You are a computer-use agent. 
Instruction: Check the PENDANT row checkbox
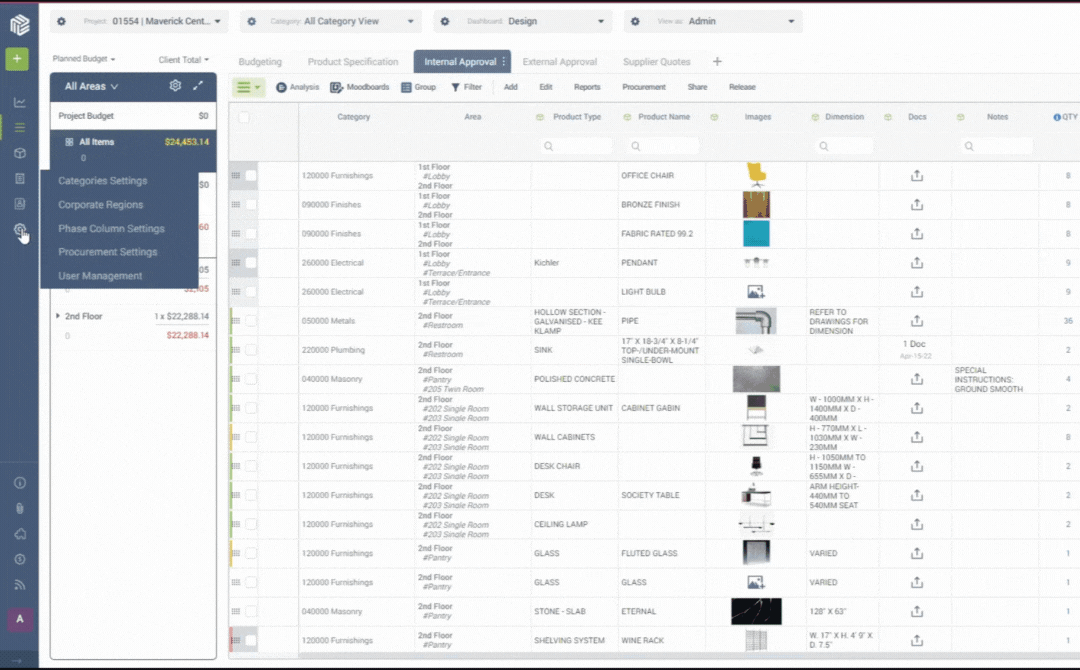point(251,262)
